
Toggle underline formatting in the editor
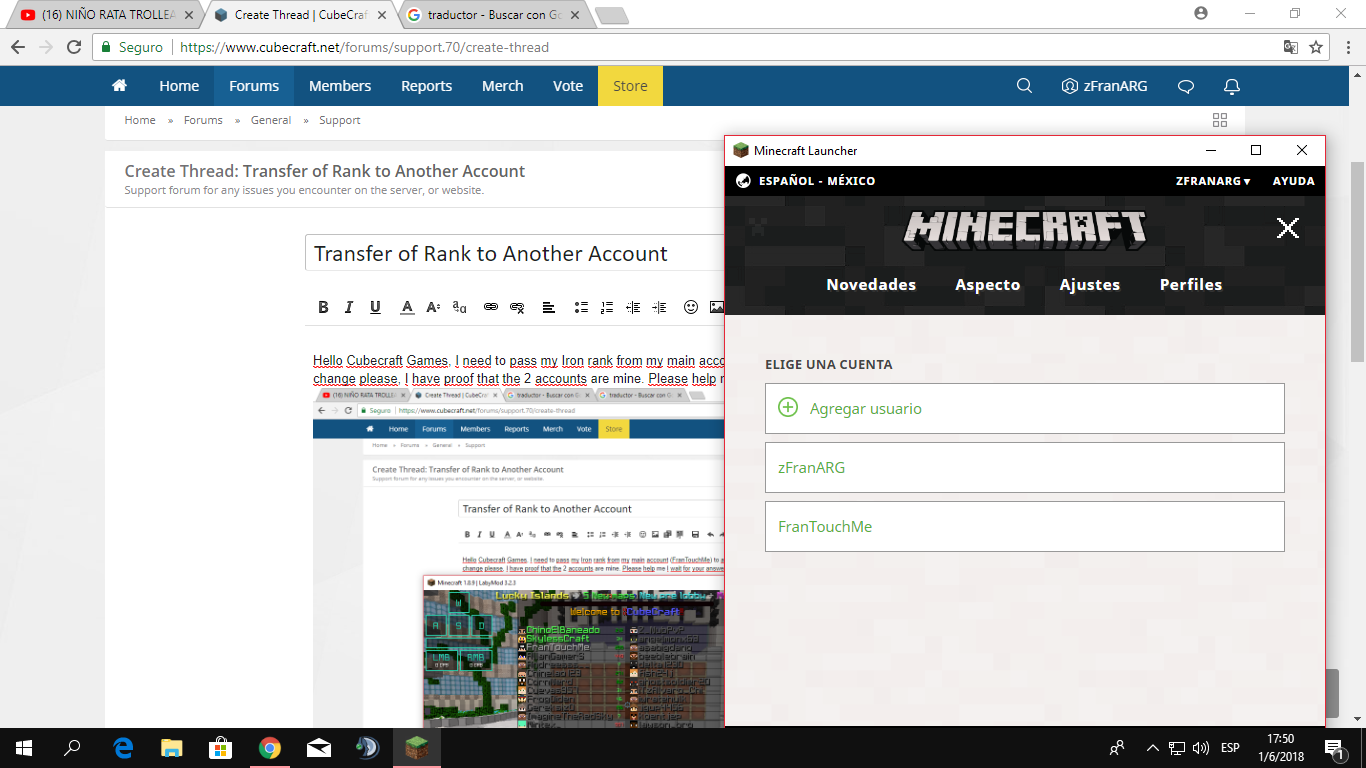[375, 307]
